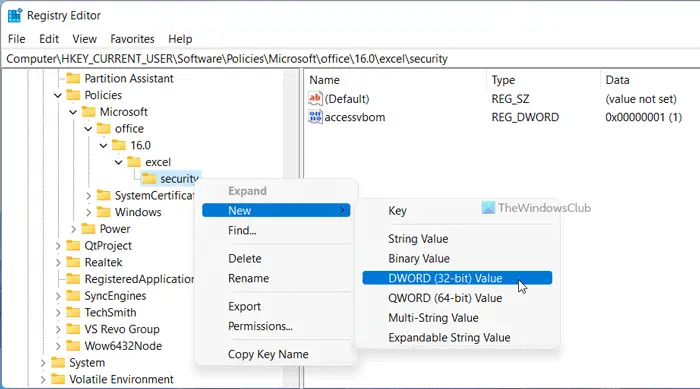Viewport: 700px width, 389px height.
Task: Open the Favorites menu
Action: (x=132, y=39)
